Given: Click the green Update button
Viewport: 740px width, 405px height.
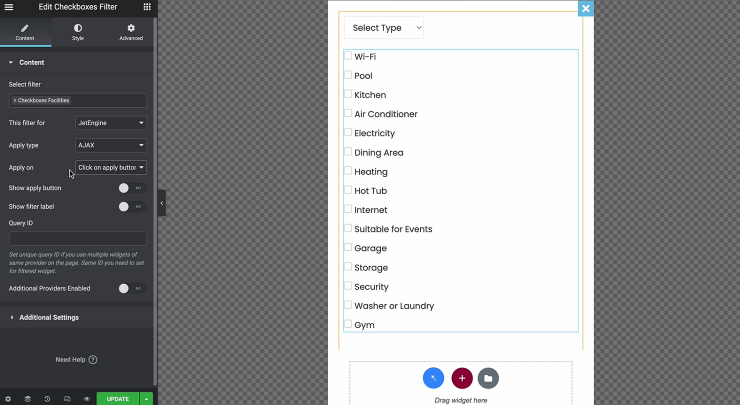Looking at the screenshot, I should (x=118, y=399).
